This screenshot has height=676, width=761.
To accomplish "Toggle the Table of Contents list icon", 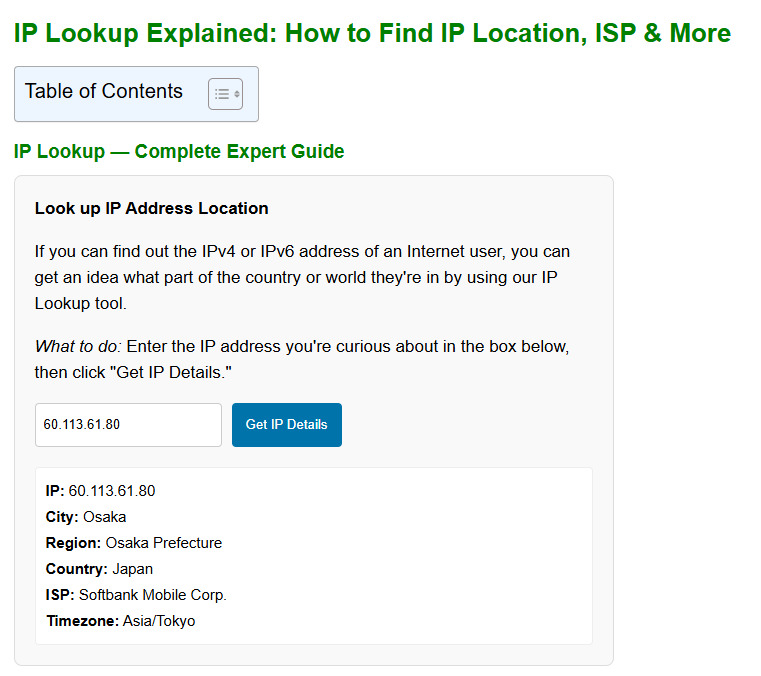I will point(225,94).
